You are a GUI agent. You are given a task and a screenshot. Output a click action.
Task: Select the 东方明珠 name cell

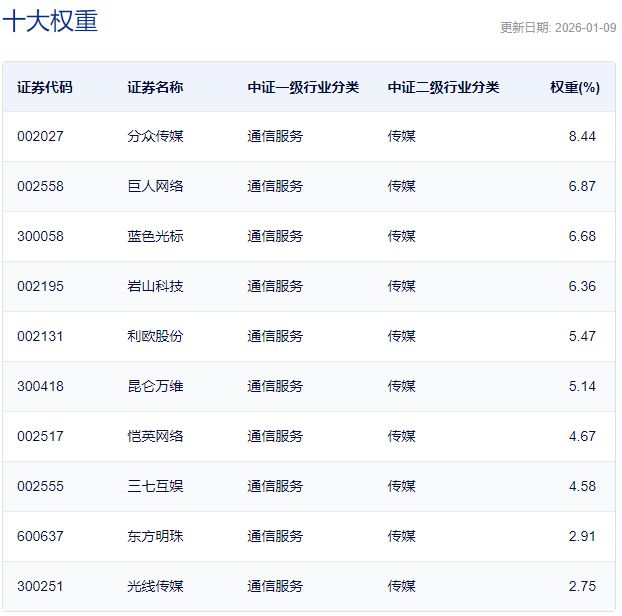coord(155,536)
